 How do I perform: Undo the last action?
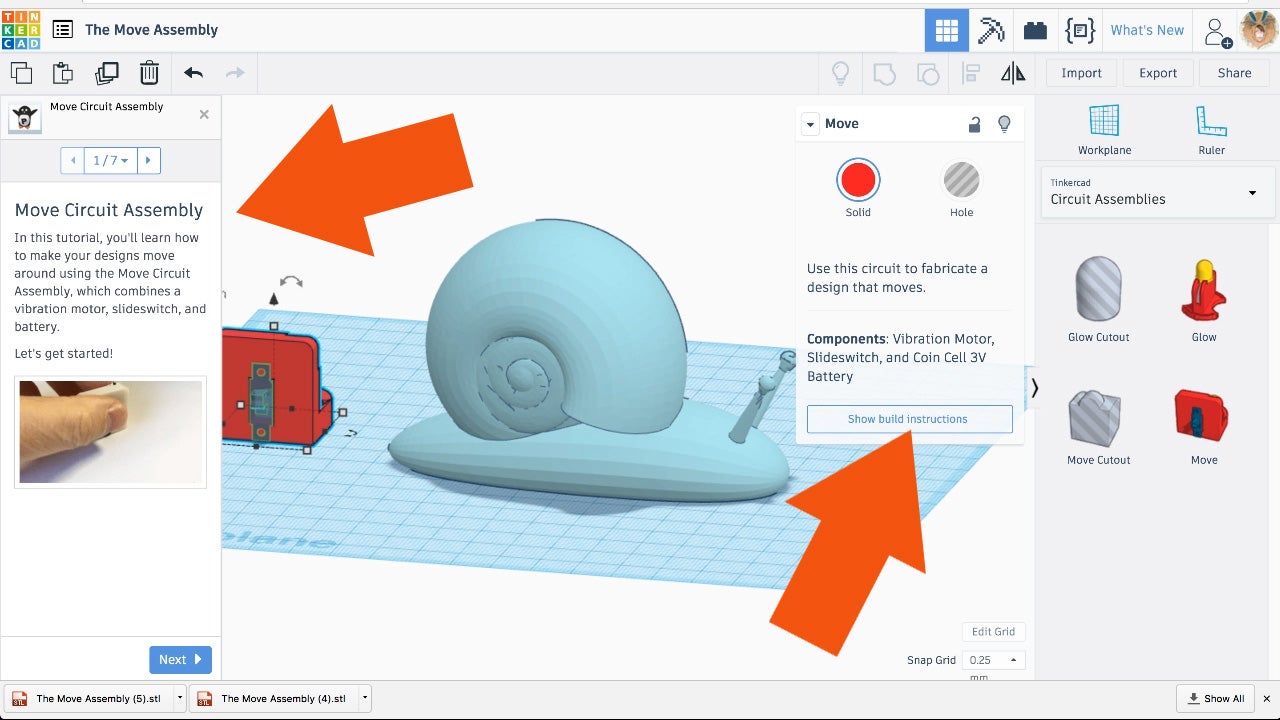[x=193, y=73]
